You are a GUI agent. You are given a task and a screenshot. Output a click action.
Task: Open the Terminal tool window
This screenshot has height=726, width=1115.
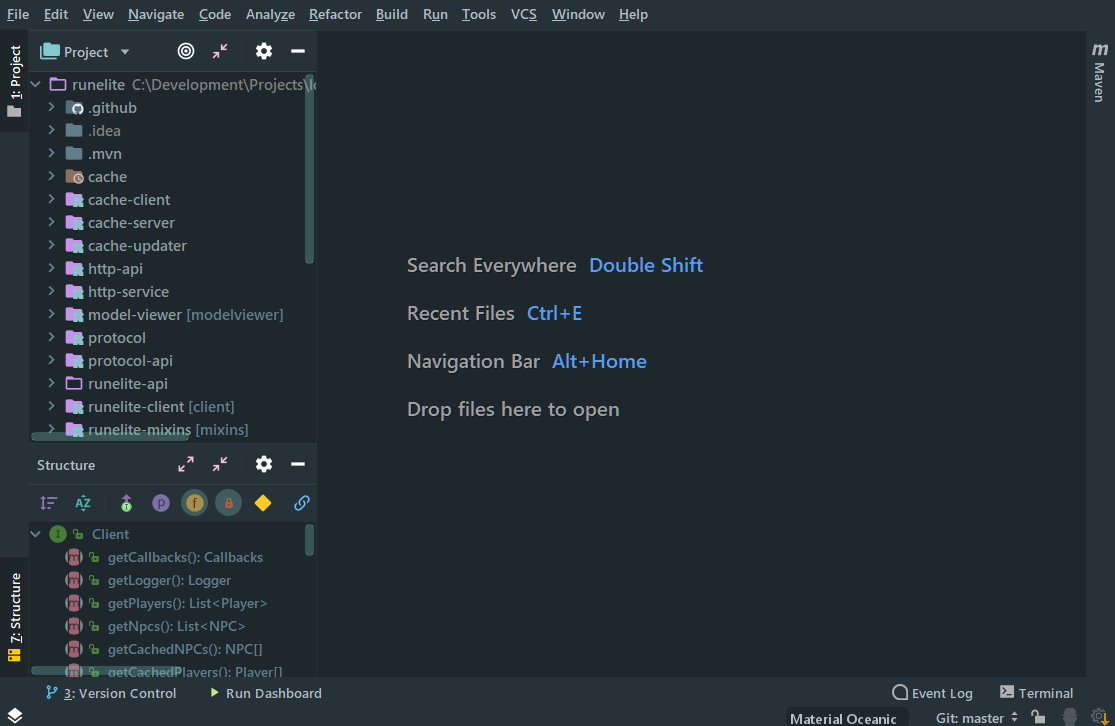point(1045,692)
